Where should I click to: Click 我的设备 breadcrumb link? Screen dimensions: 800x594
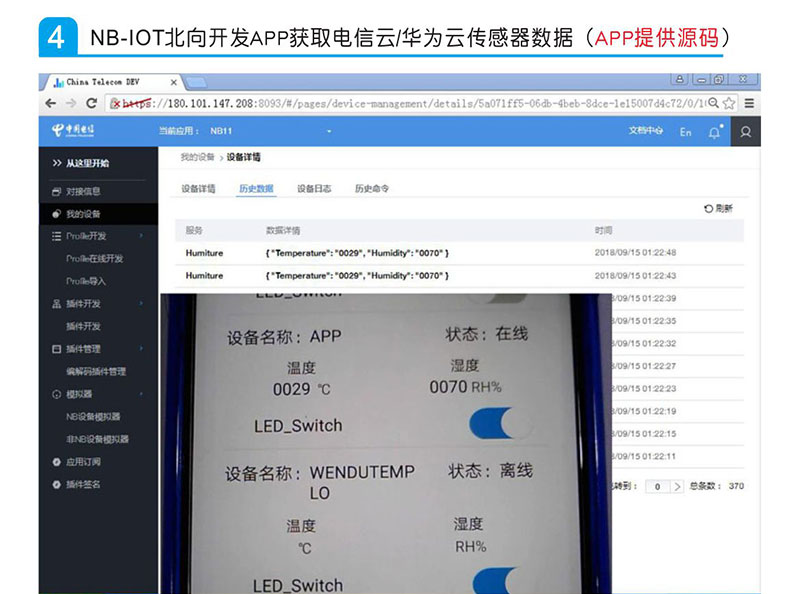(197, 157)
